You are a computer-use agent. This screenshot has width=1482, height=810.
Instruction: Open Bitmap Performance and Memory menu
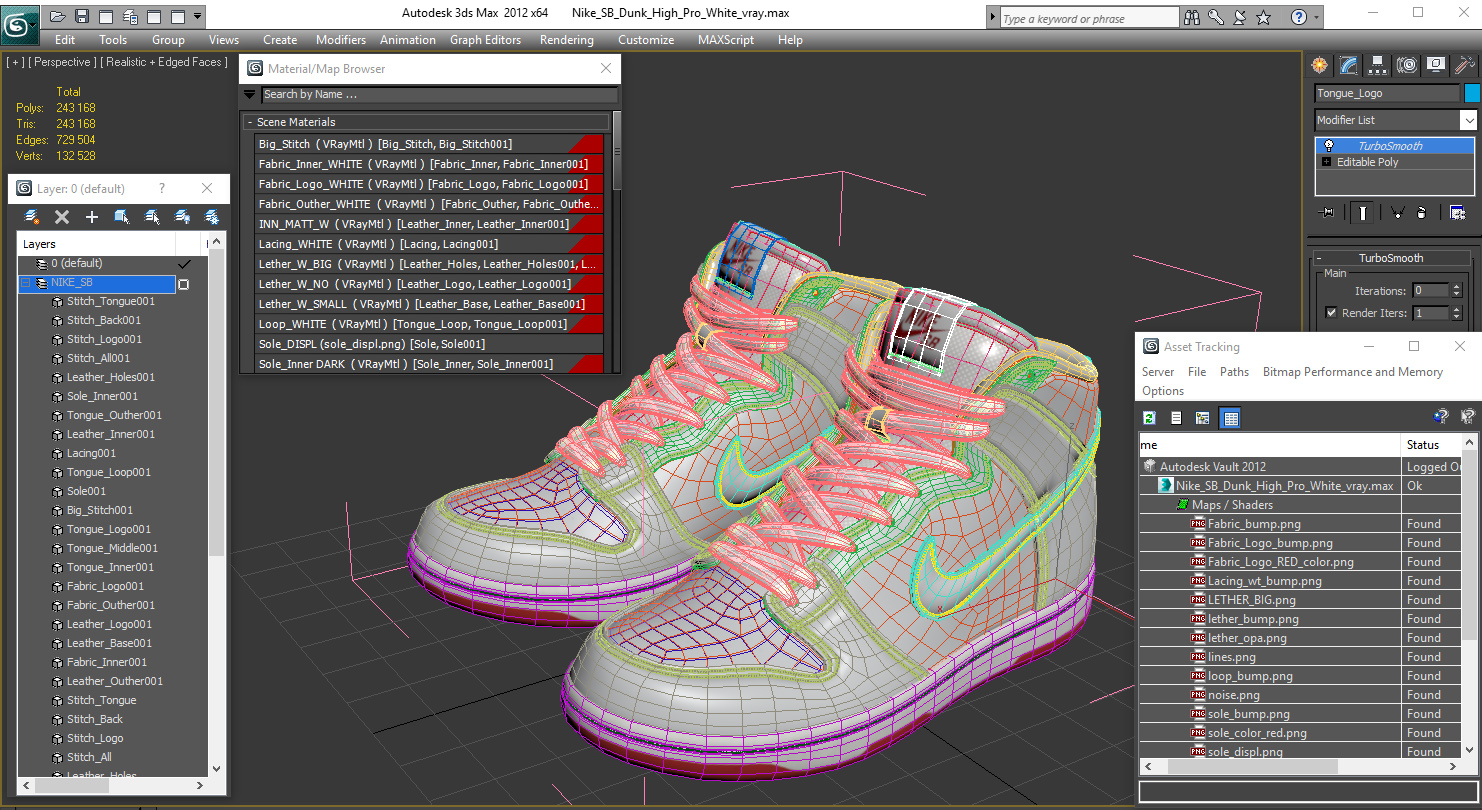pyautogui.click(x=1352, y=372)
